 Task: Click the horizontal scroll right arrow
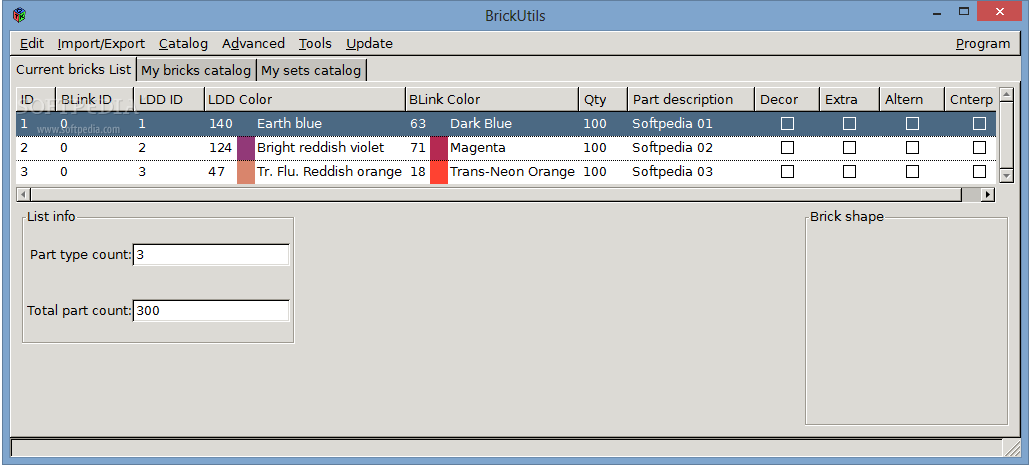click(x=987, y=194)
